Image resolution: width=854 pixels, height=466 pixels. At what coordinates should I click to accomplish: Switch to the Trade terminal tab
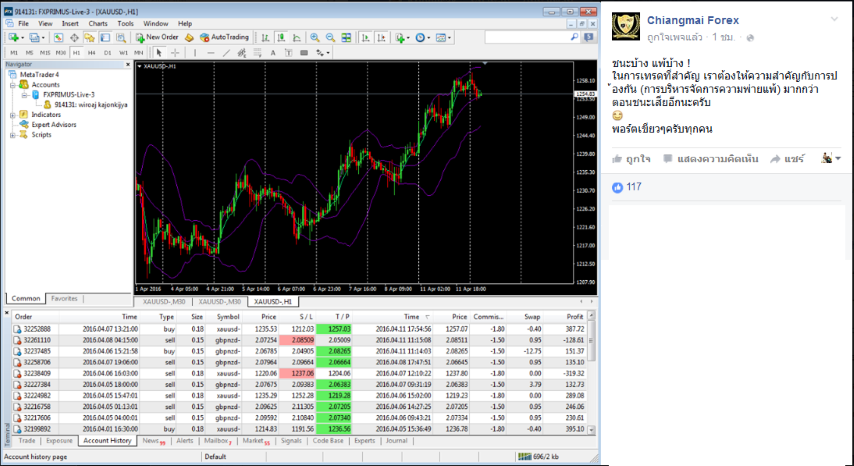[x=27, y=441]
